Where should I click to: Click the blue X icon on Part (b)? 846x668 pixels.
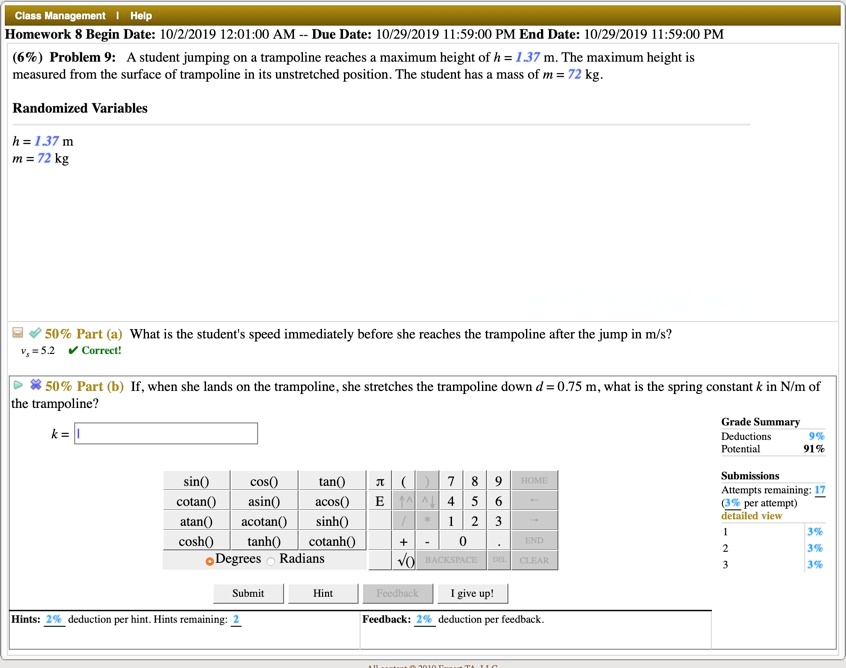36,385
